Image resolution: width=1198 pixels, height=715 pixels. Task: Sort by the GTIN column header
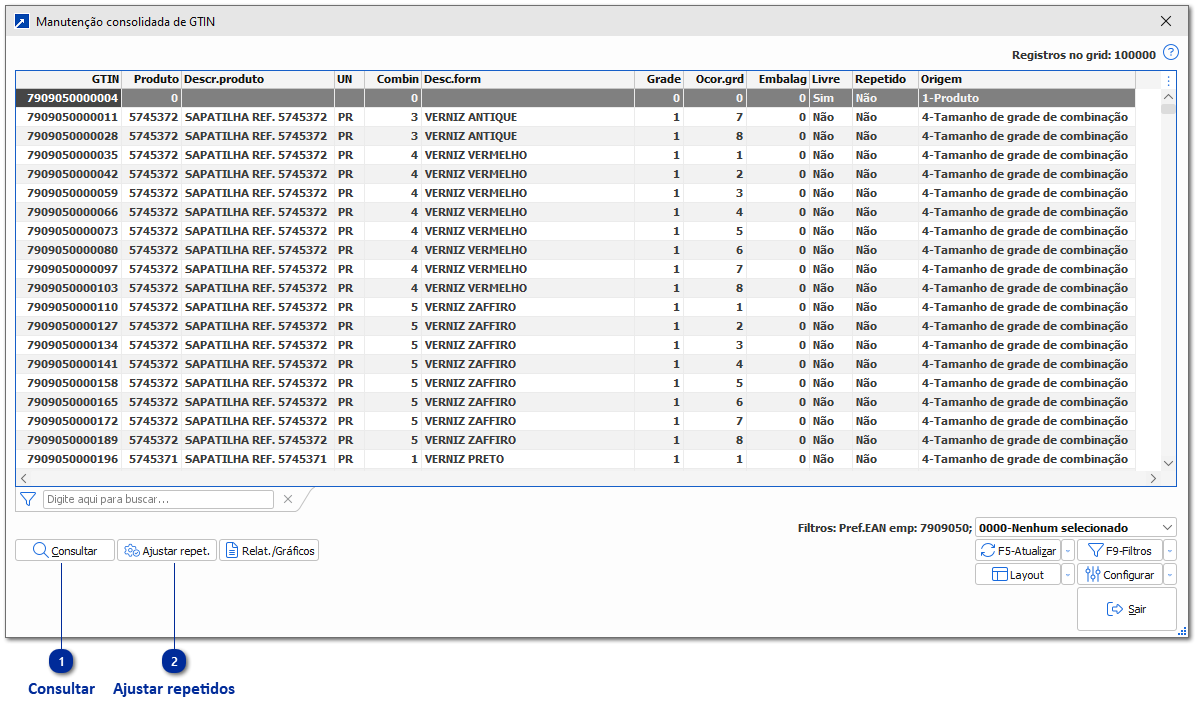click(69, 79)
